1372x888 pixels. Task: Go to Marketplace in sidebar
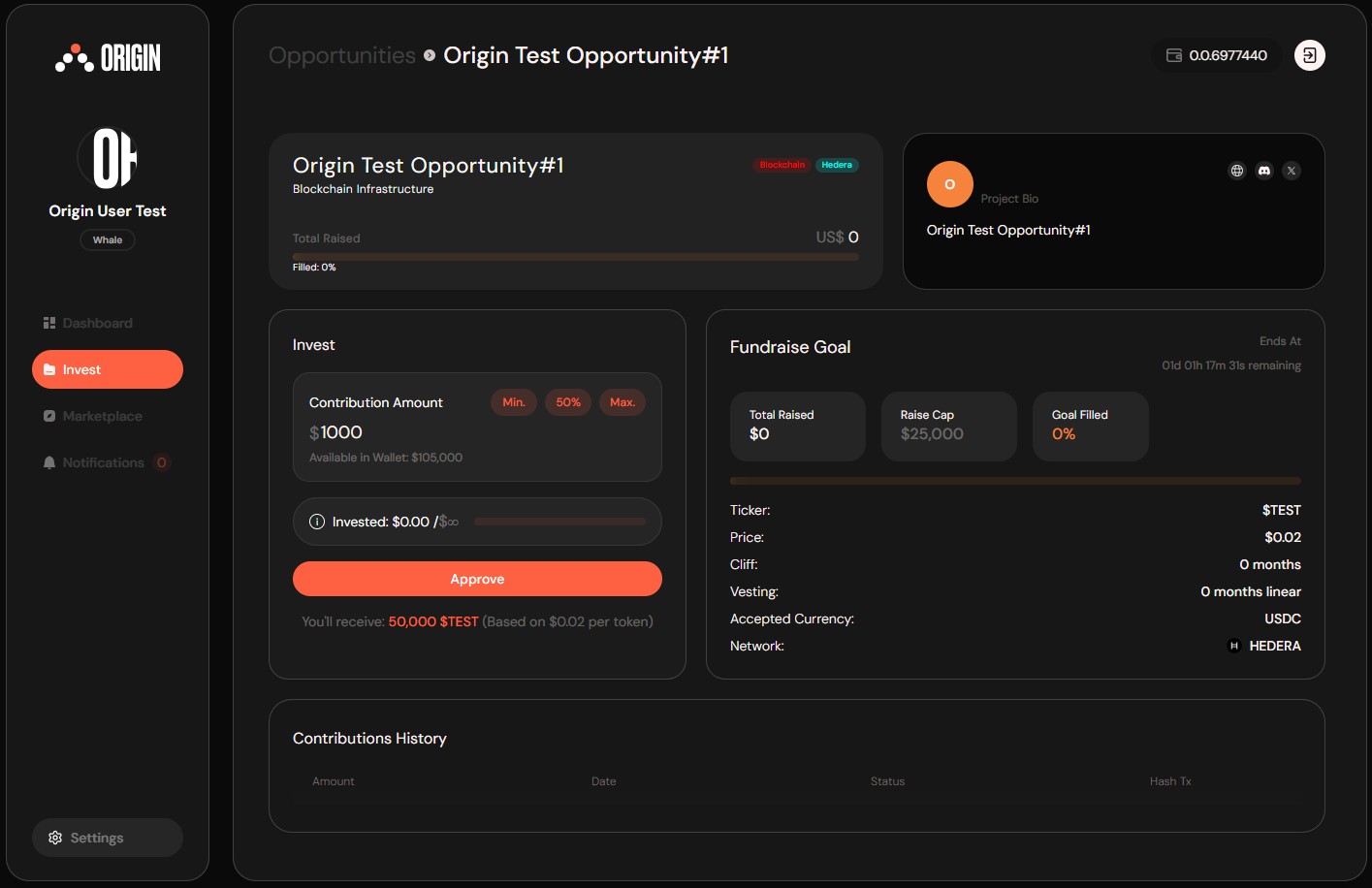102,416
